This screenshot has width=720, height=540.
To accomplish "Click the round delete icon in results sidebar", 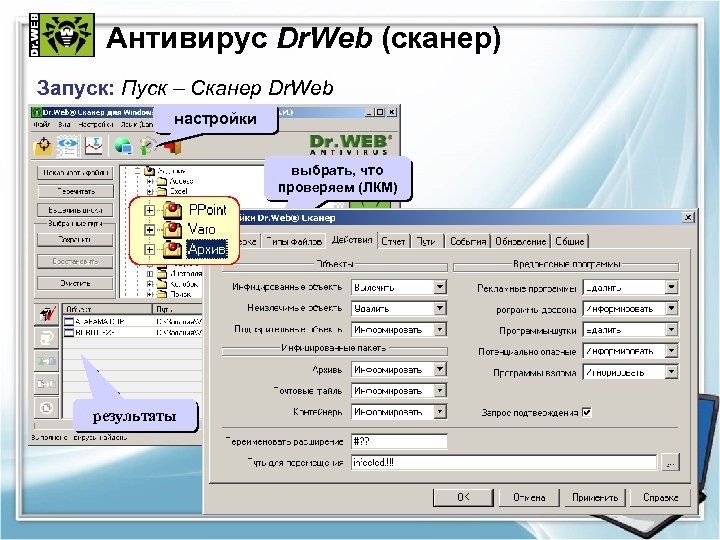I will (46, 407).
